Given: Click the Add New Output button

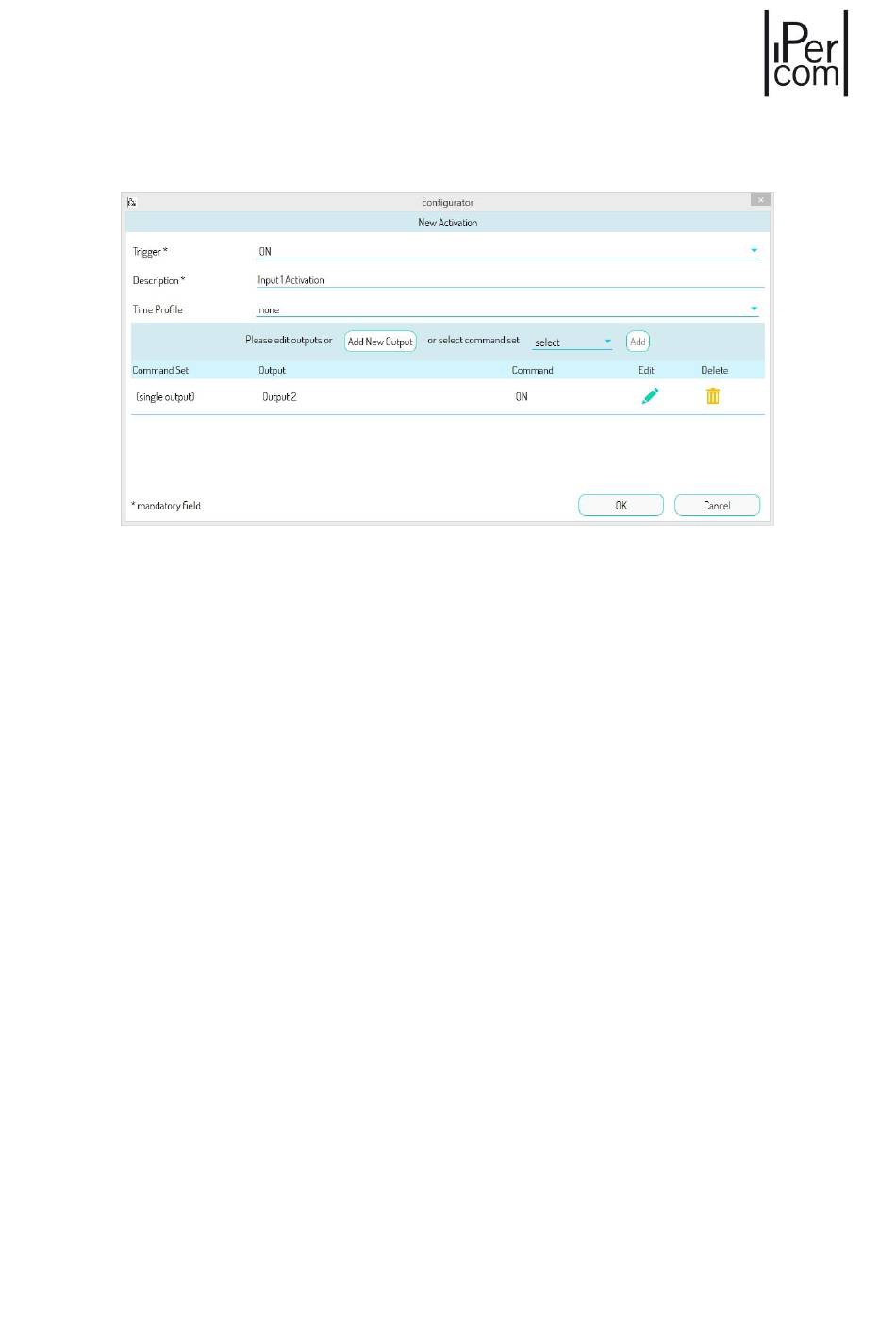Looking at the screenshot, I should [380, 342].
